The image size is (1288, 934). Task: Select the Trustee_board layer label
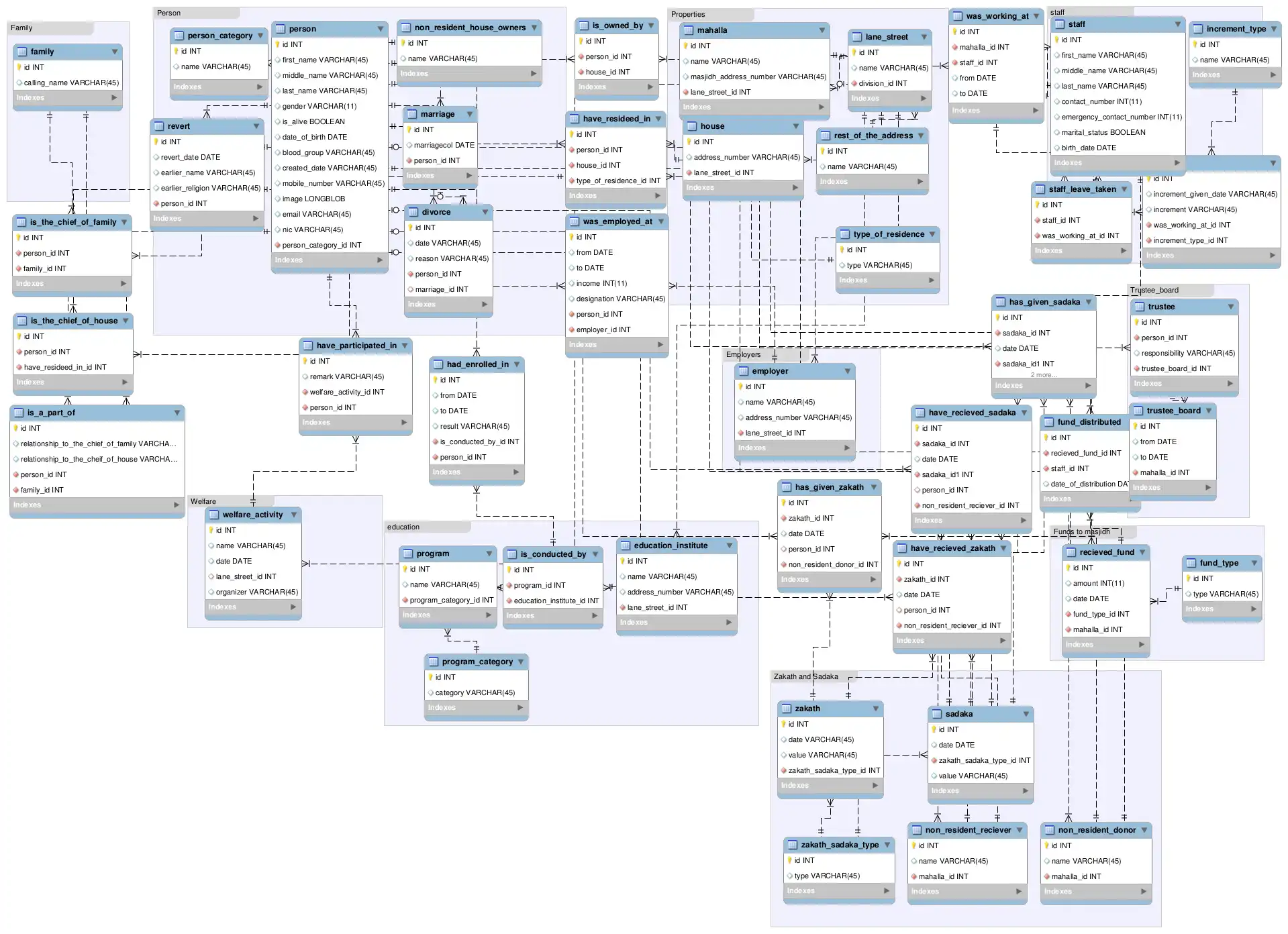click(x=1154, y=290)
